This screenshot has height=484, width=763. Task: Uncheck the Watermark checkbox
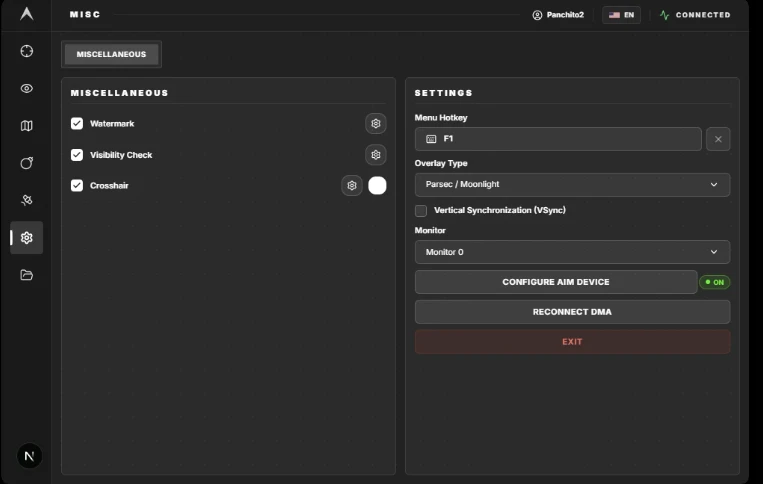tap(77, 124)
